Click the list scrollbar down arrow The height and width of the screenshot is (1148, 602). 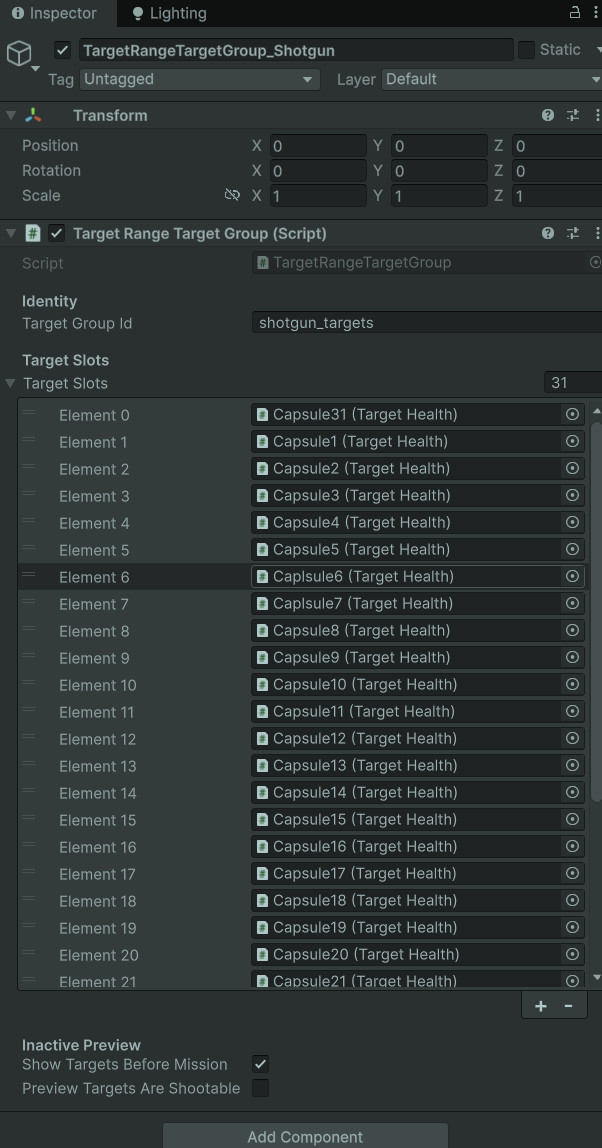pos(596,977)
